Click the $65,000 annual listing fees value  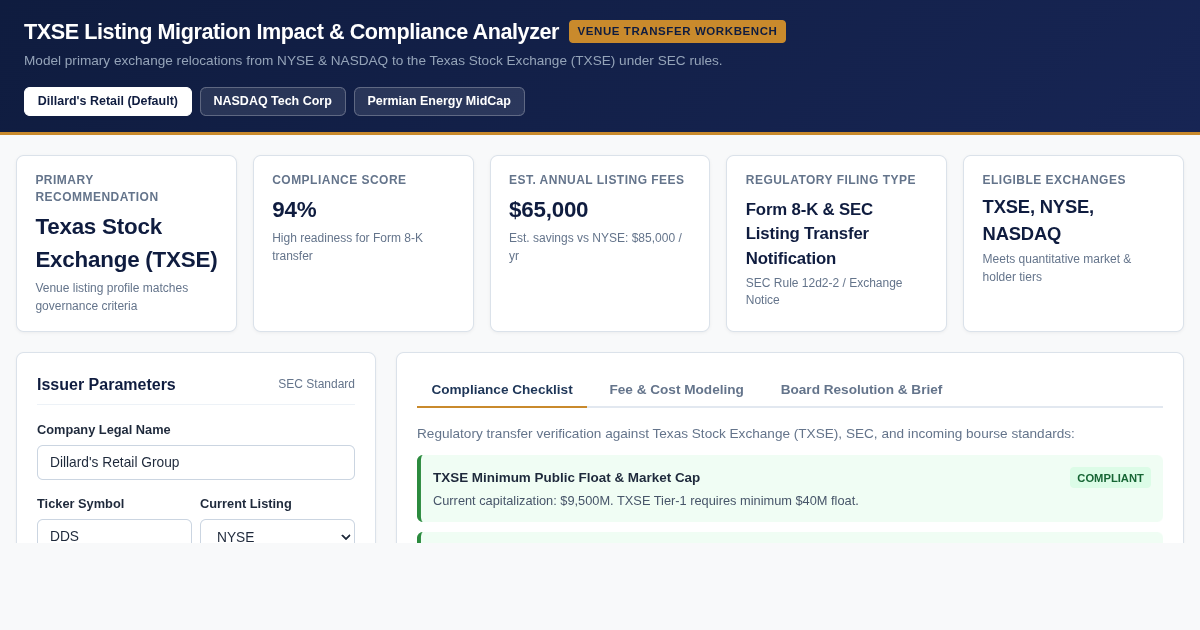pos(548,210)
